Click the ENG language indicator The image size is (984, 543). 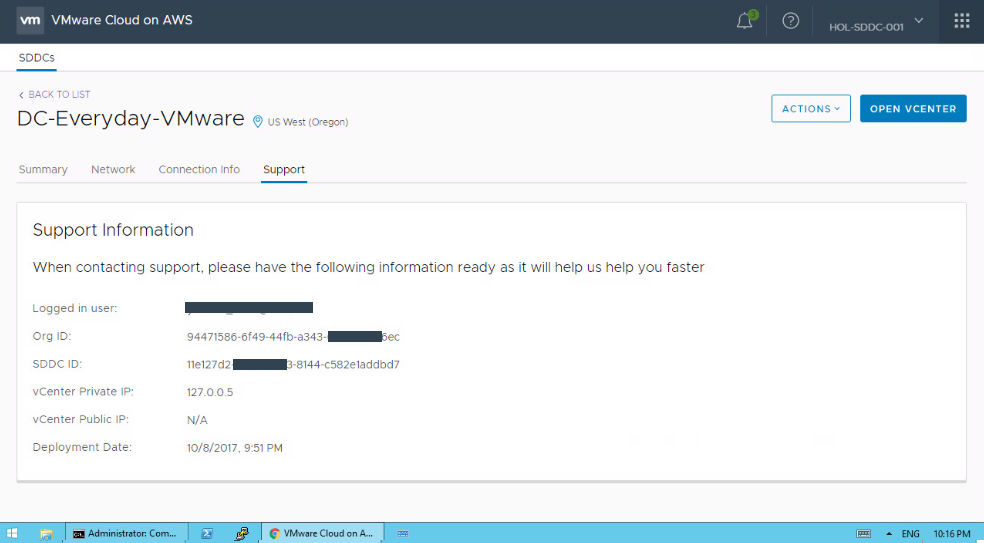(x=911, y=534)
